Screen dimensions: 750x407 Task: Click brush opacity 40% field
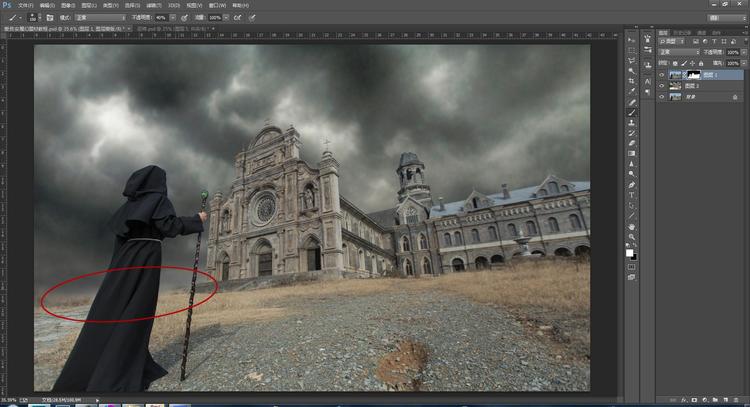pyautogui.click(x=161, y=18)
